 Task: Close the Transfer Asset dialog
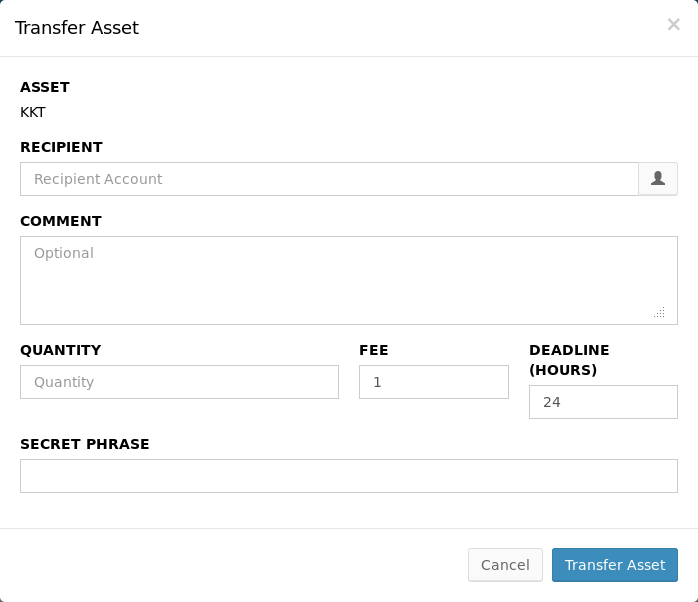click(x=673, y=25)
